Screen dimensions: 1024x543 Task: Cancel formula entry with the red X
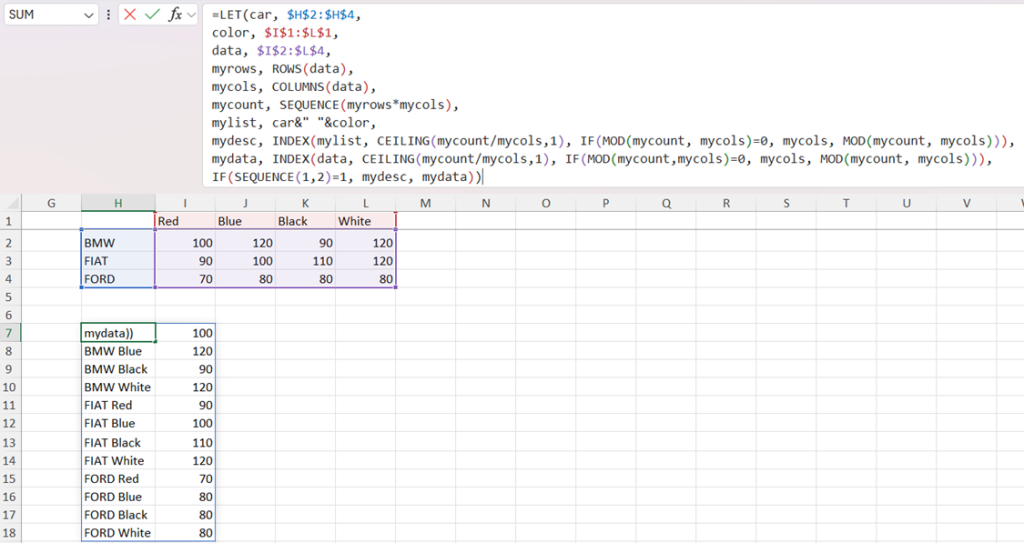coord(130,14)
